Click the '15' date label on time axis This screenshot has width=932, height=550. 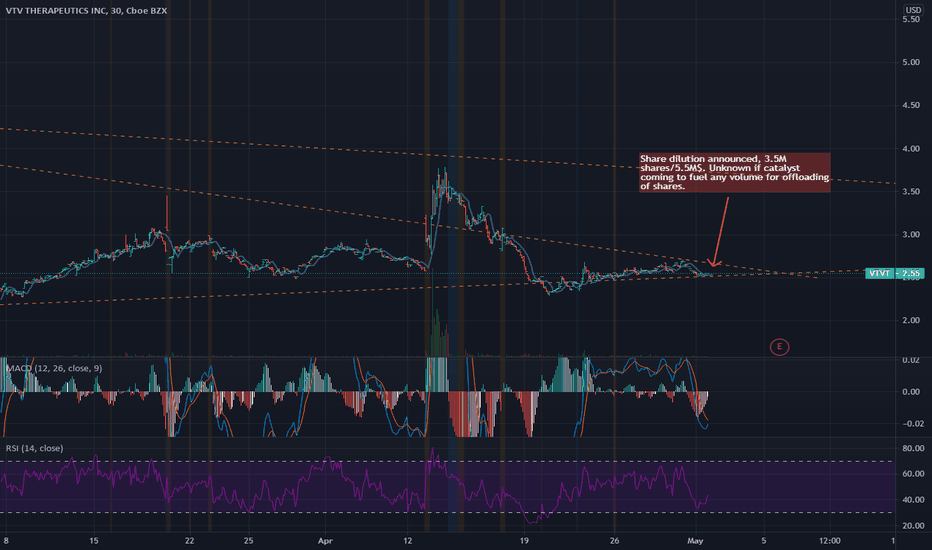pyautogui.click(x=93, y=541)
